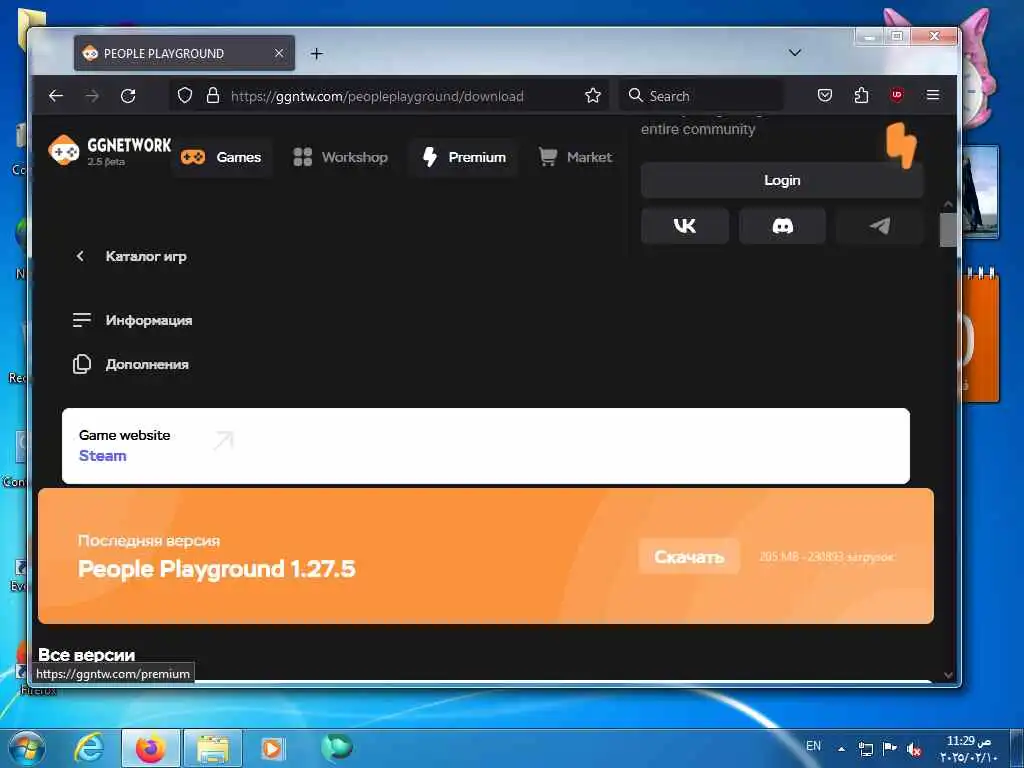Viewport: 1024px width, 768px height.
Task: Open the Telegram social link
Action: point(880,226)
